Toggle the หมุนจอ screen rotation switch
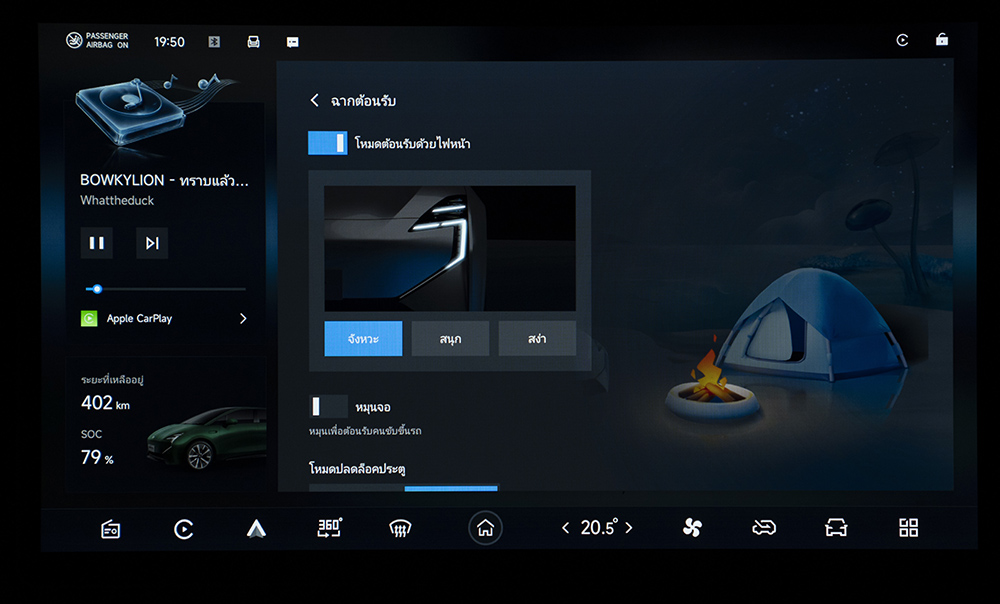 [327, 406]
